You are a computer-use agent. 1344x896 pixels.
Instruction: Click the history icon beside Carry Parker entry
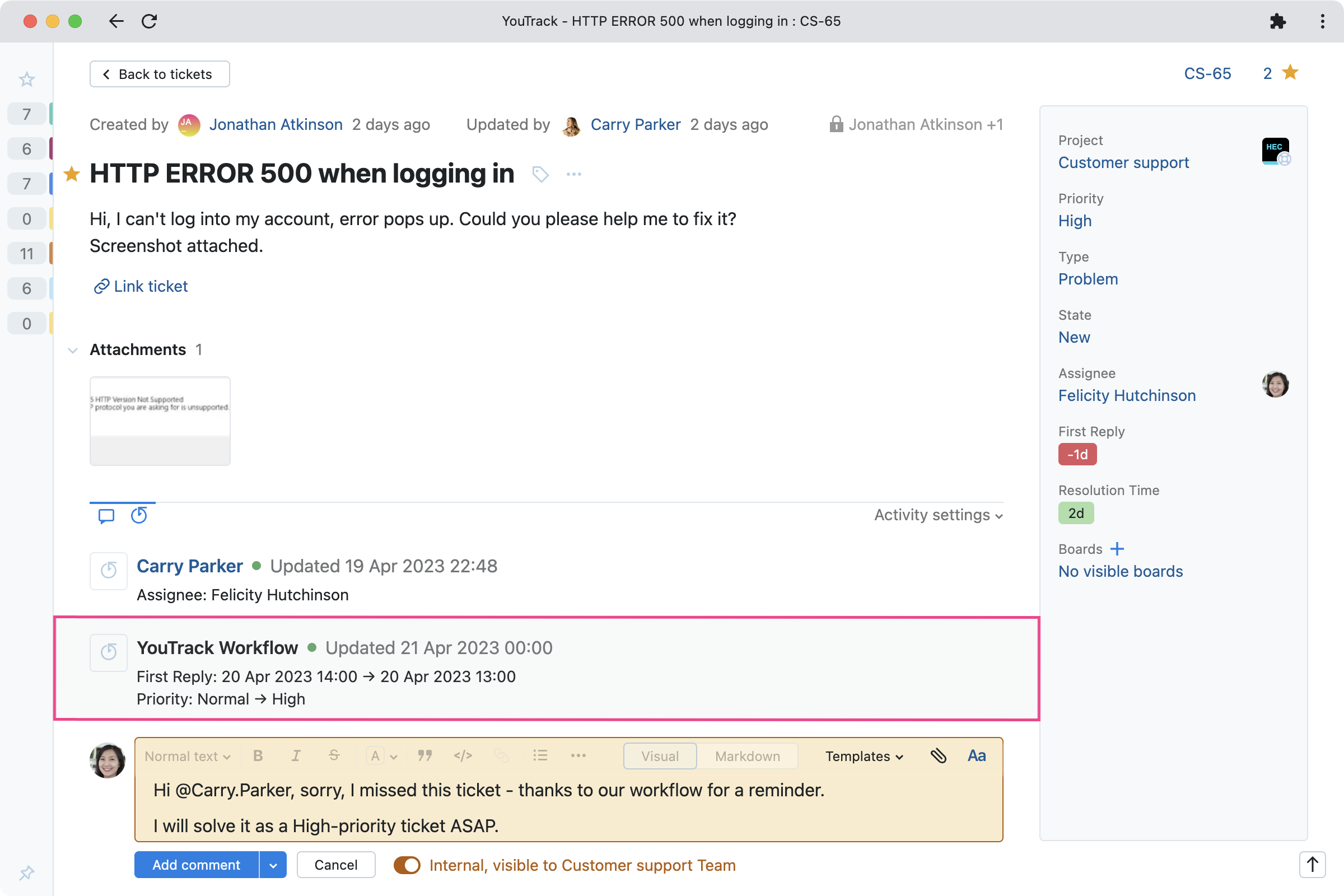pos(109,570)
